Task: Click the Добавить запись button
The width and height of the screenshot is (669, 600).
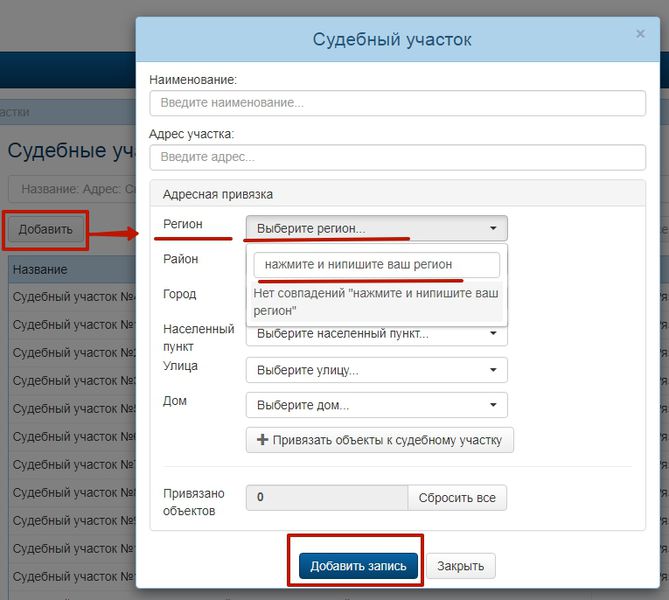Action: pos(358,566)
